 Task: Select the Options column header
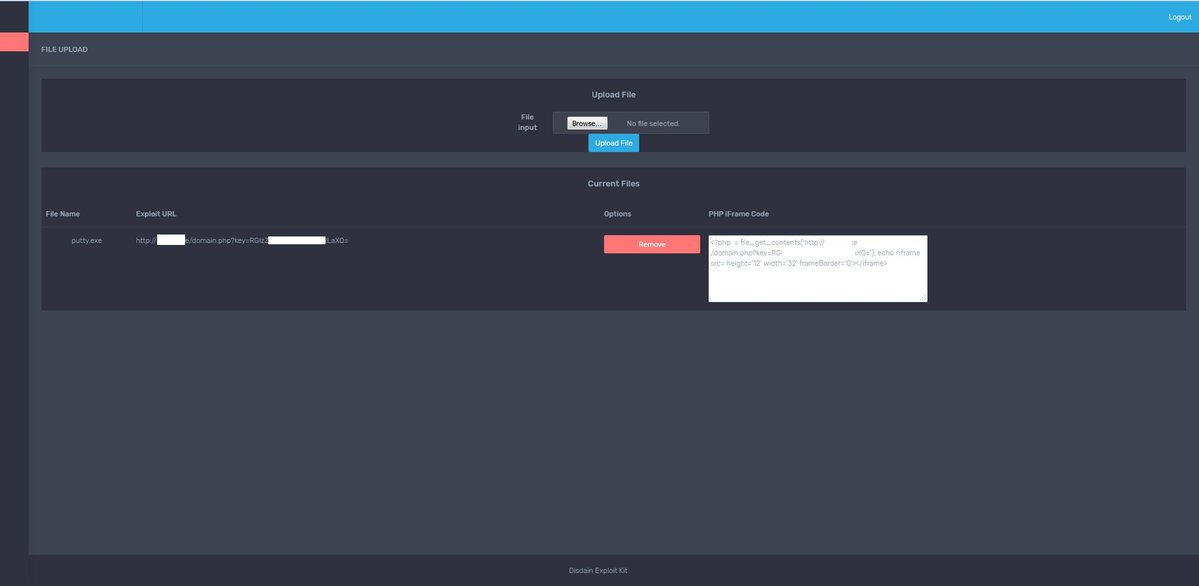click(618, 211)
